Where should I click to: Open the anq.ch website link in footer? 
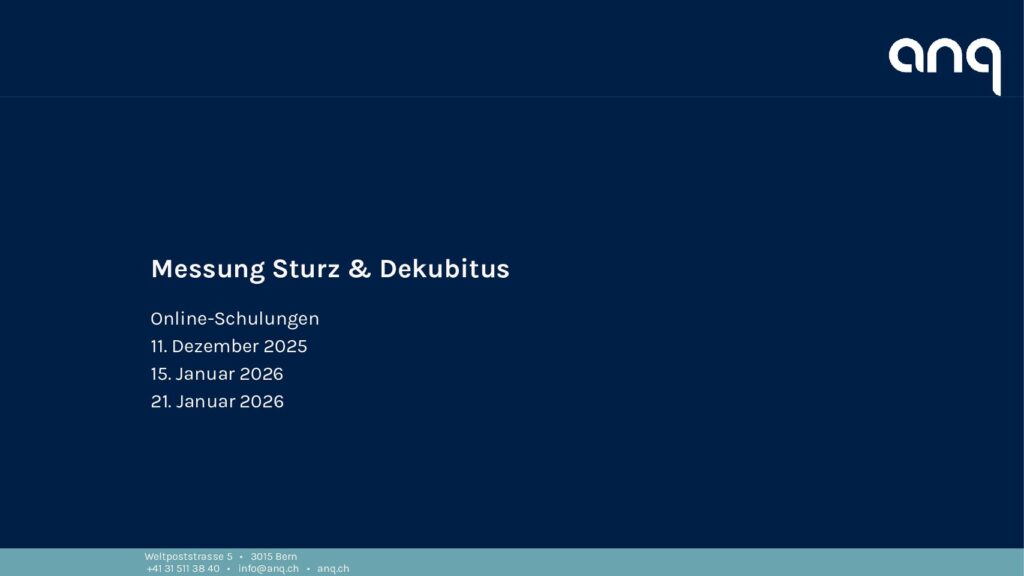click(333, 569)
